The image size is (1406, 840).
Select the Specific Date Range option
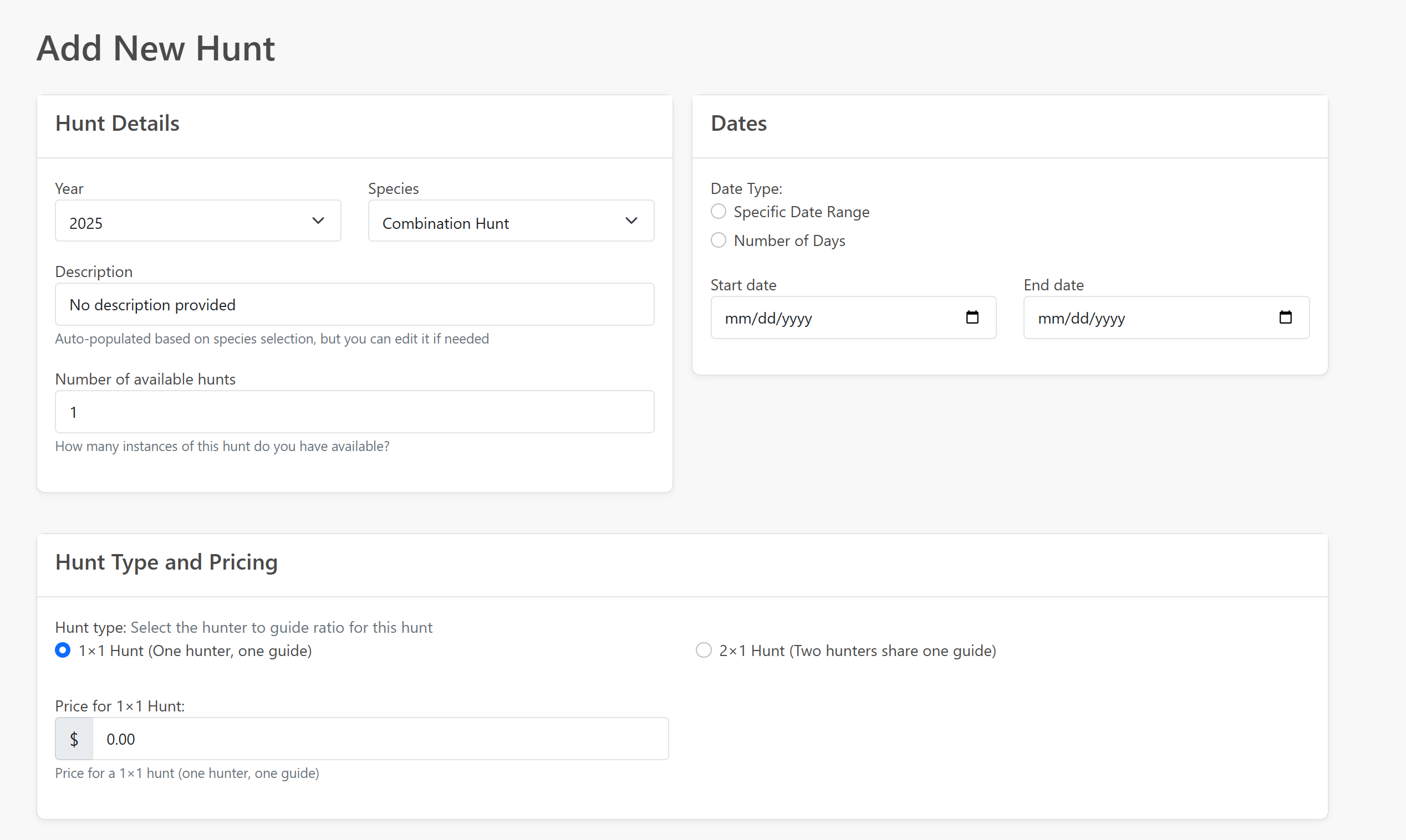[x=717, y=211]
